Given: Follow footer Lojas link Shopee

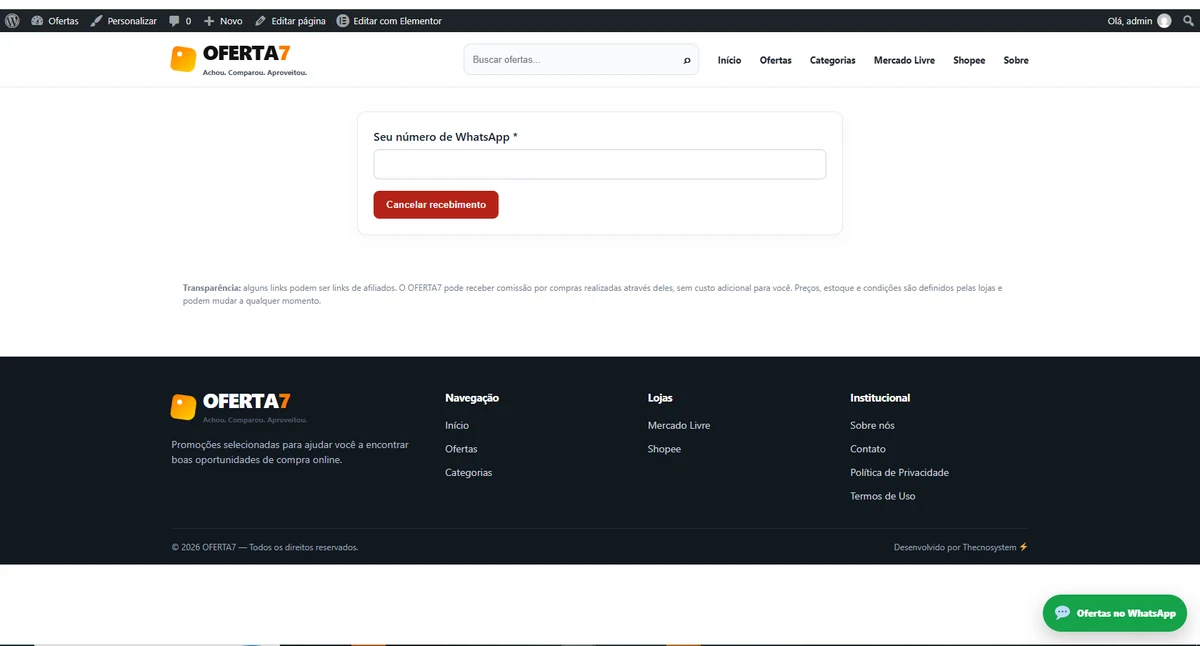Looking at the screenshot, I should pos(664,449).
